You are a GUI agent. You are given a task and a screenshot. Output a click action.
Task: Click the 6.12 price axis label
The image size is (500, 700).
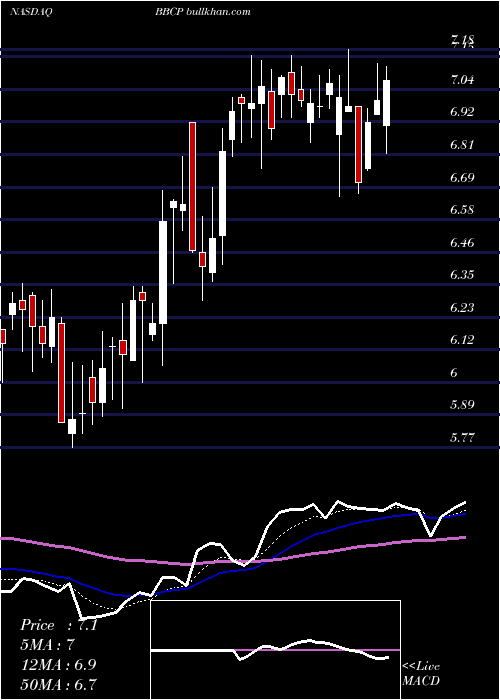[462, 340]
